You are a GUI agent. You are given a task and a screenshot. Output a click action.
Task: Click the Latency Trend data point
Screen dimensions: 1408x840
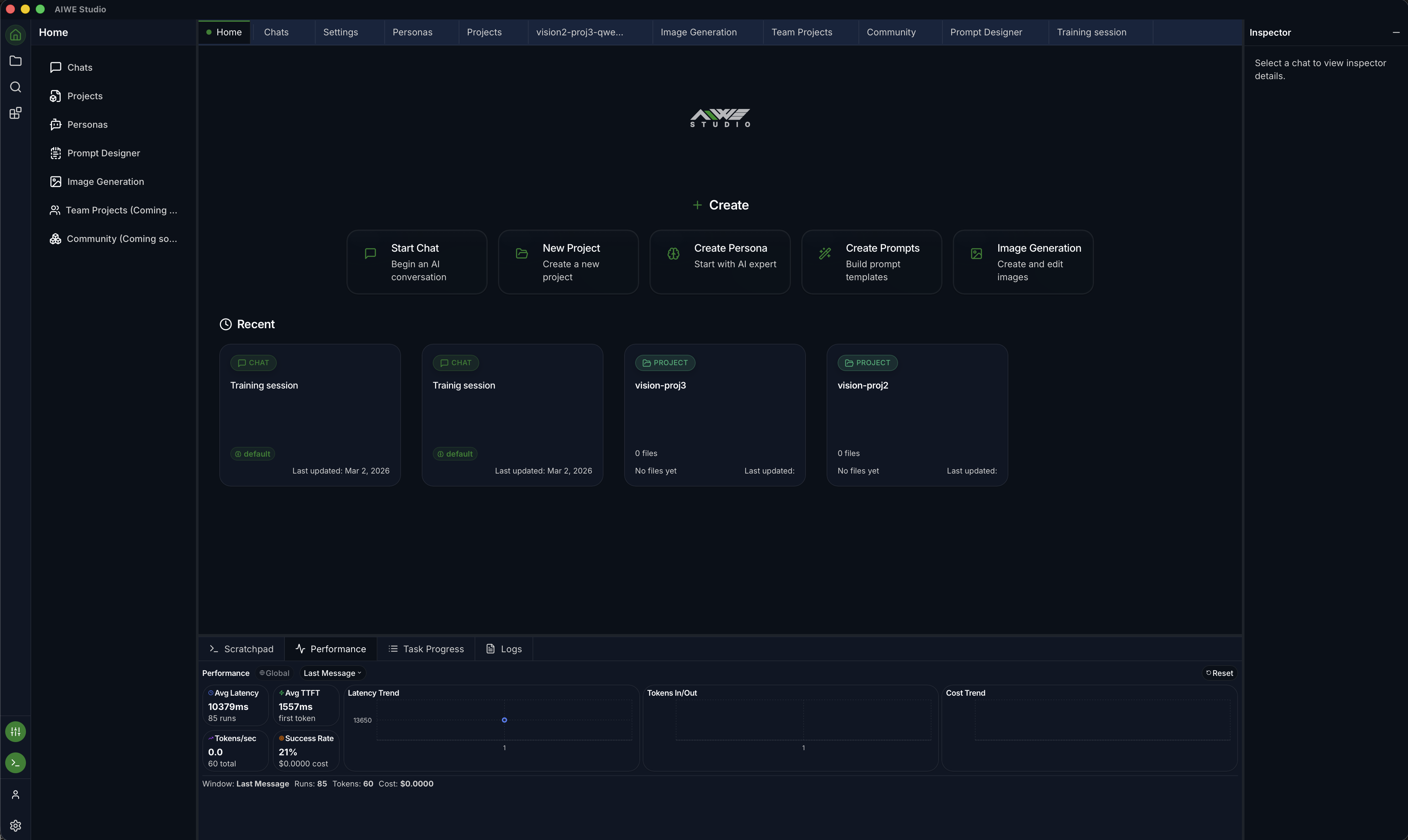[x=504, y=720]
